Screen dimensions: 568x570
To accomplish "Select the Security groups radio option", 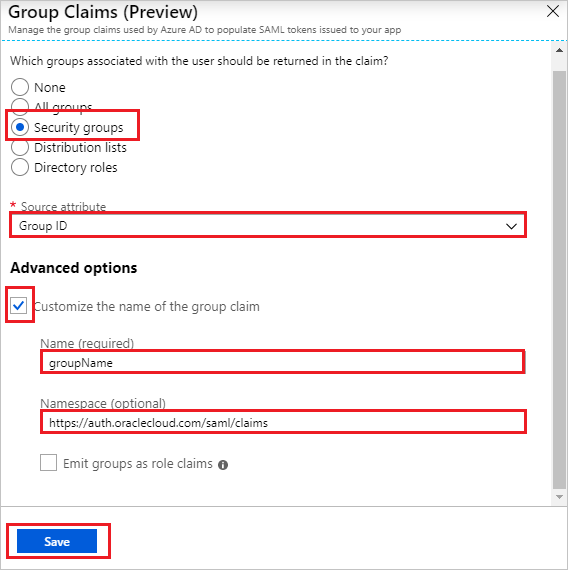I will coord(20,127).
